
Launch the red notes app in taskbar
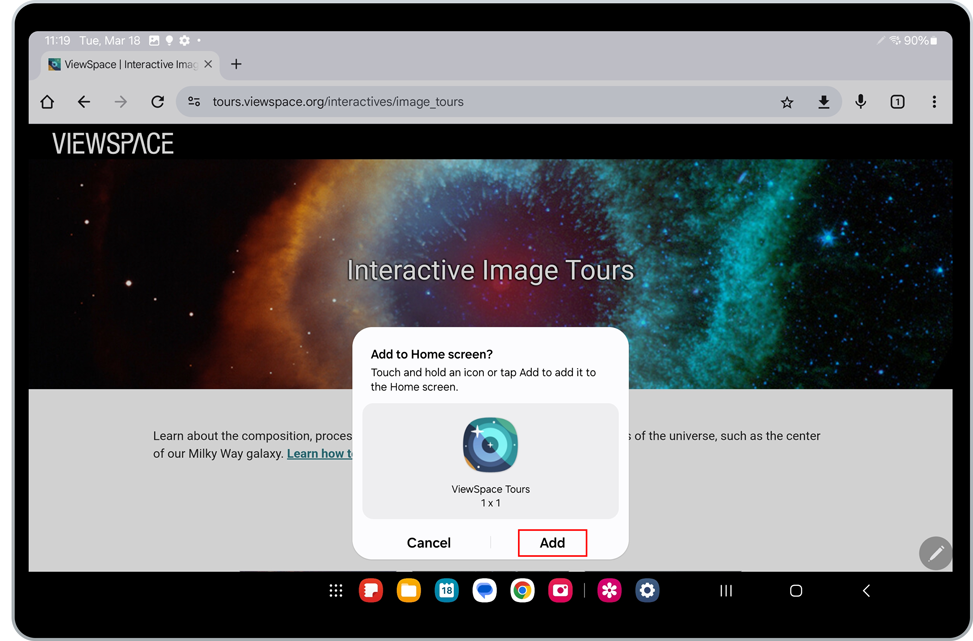(370, 591)
